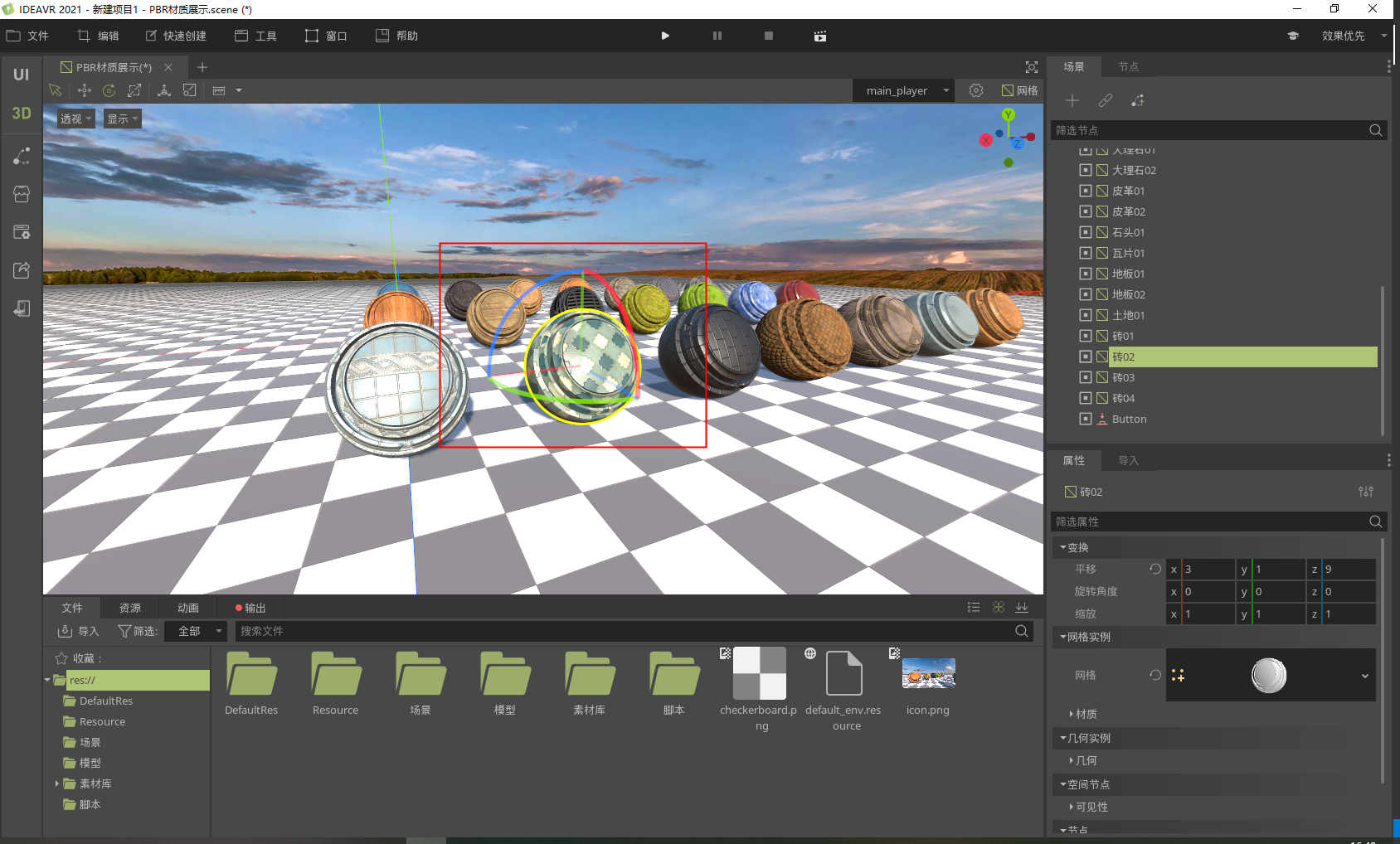Switch file panel to list view
Image resolution: width=1400 pixels, height=844 pixels.
[x=974, y=608]
